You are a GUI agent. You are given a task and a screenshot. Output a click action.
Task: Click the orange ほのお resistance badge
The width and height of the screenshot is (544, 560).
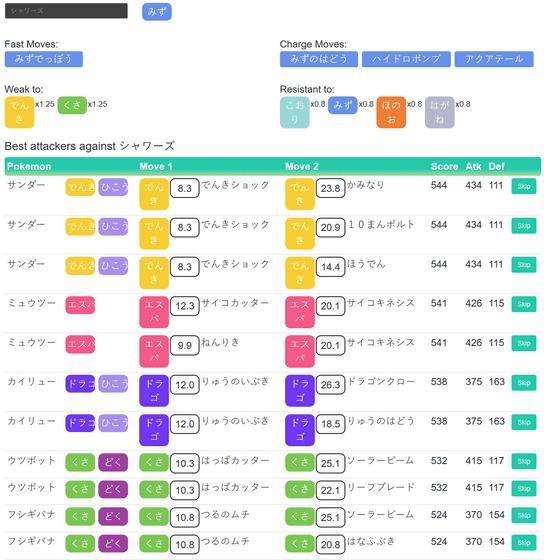tap(391, 112)
